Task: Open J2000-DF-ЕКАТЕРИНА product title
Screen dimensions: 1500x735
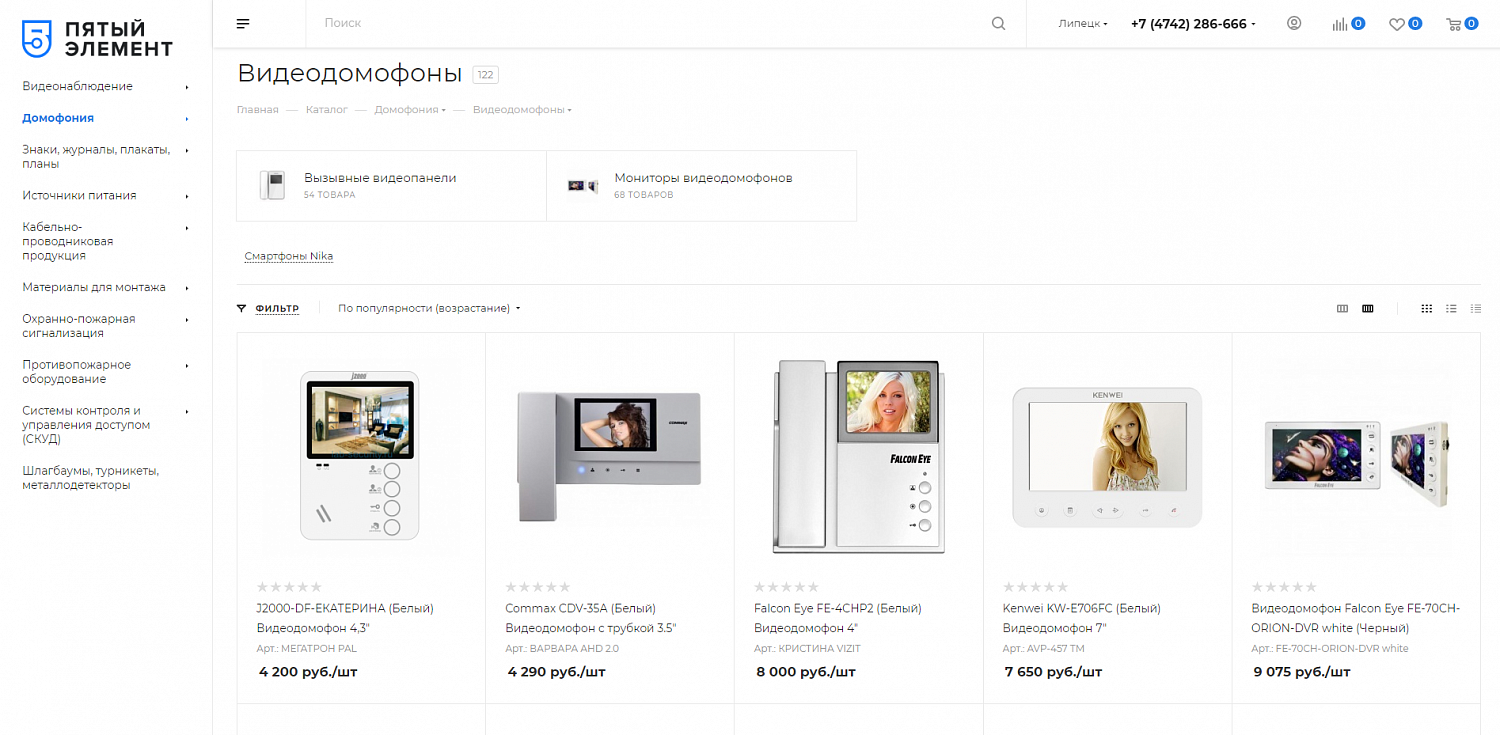Action: pos(345,618)
